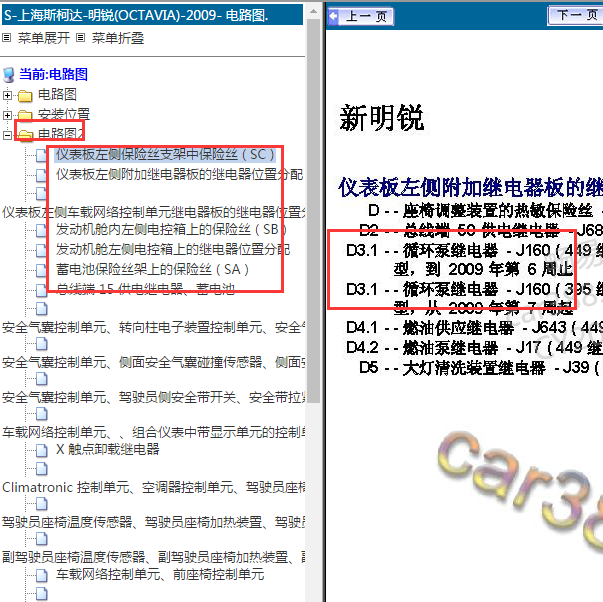Click the scroll-up arrow of tree panel
Screen dimensions: 603x602
(313, 12)
